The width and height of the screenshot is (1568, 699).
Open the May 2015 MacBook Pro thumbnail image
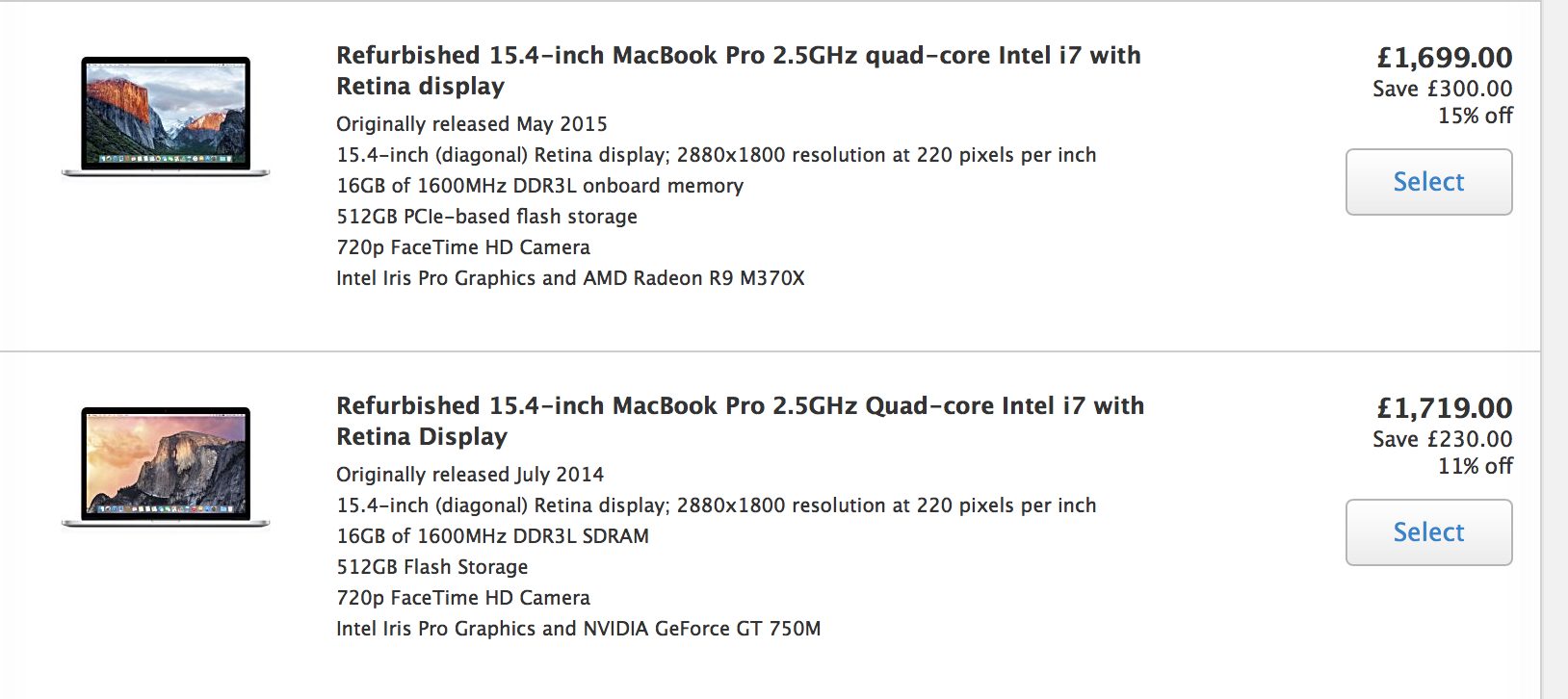click(166, 116)
